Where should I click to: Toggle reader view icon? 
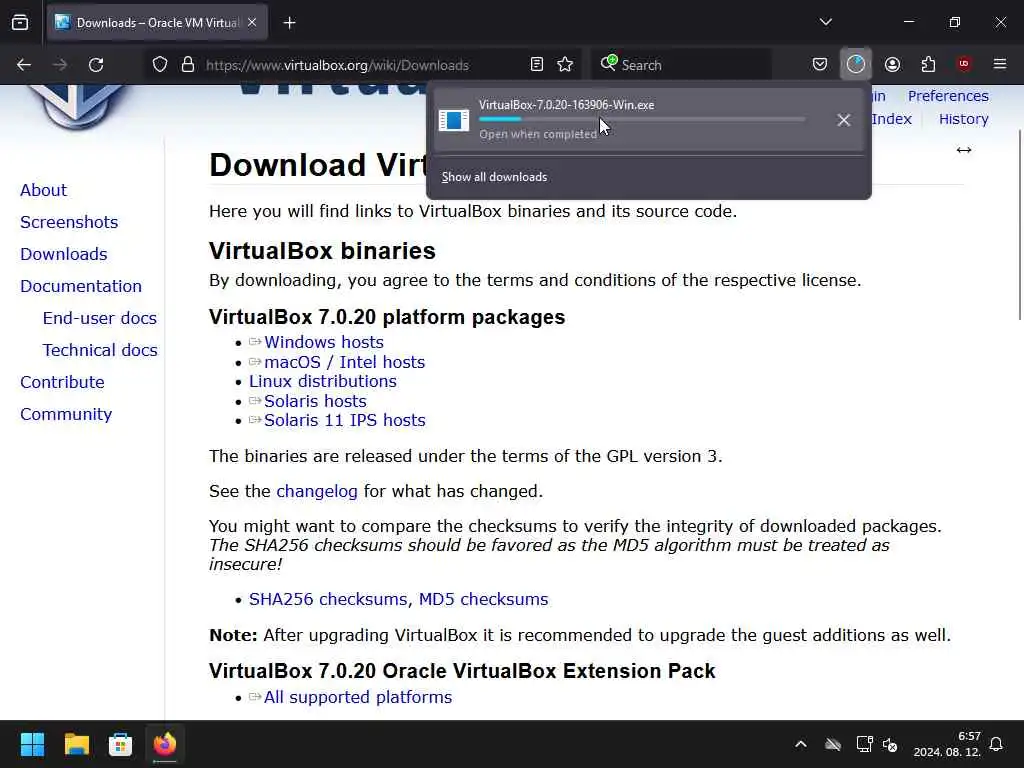537,65
